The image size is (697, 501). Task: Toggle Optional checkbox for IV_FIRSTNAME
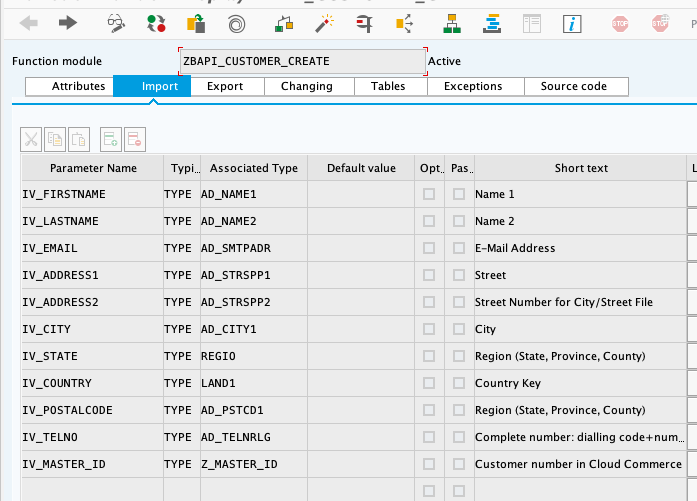click(x=429, y=194)
